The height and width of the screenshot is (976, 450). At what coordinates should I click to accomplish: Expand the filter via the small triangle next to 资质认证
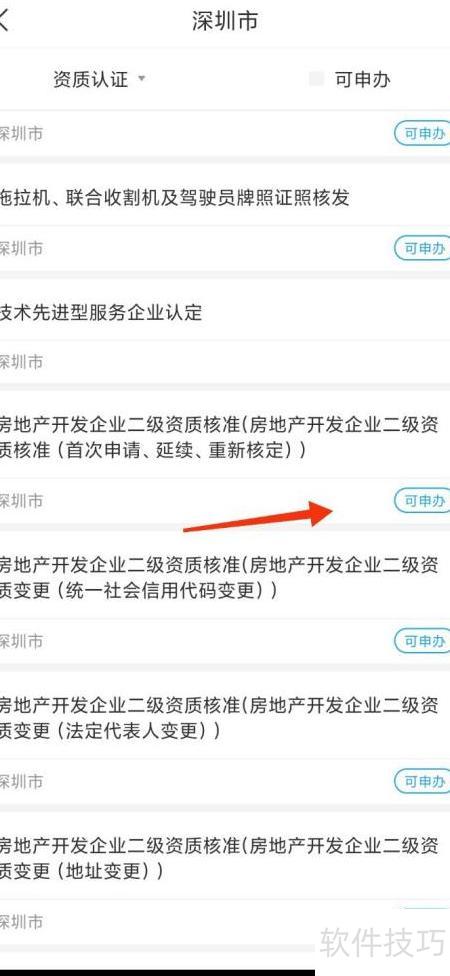coord(141,78)
